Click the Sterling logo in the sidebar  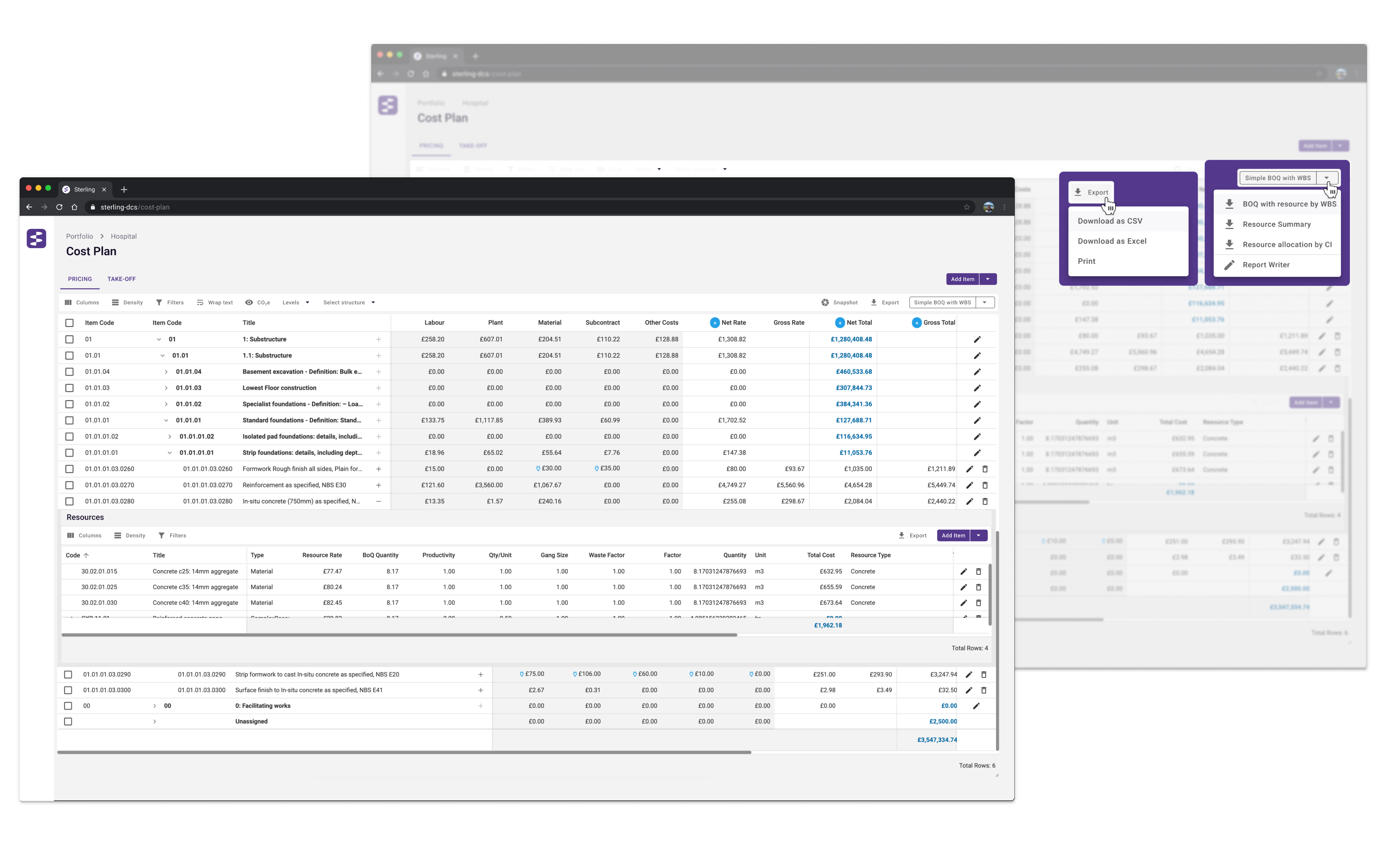(x=36, y=238)
